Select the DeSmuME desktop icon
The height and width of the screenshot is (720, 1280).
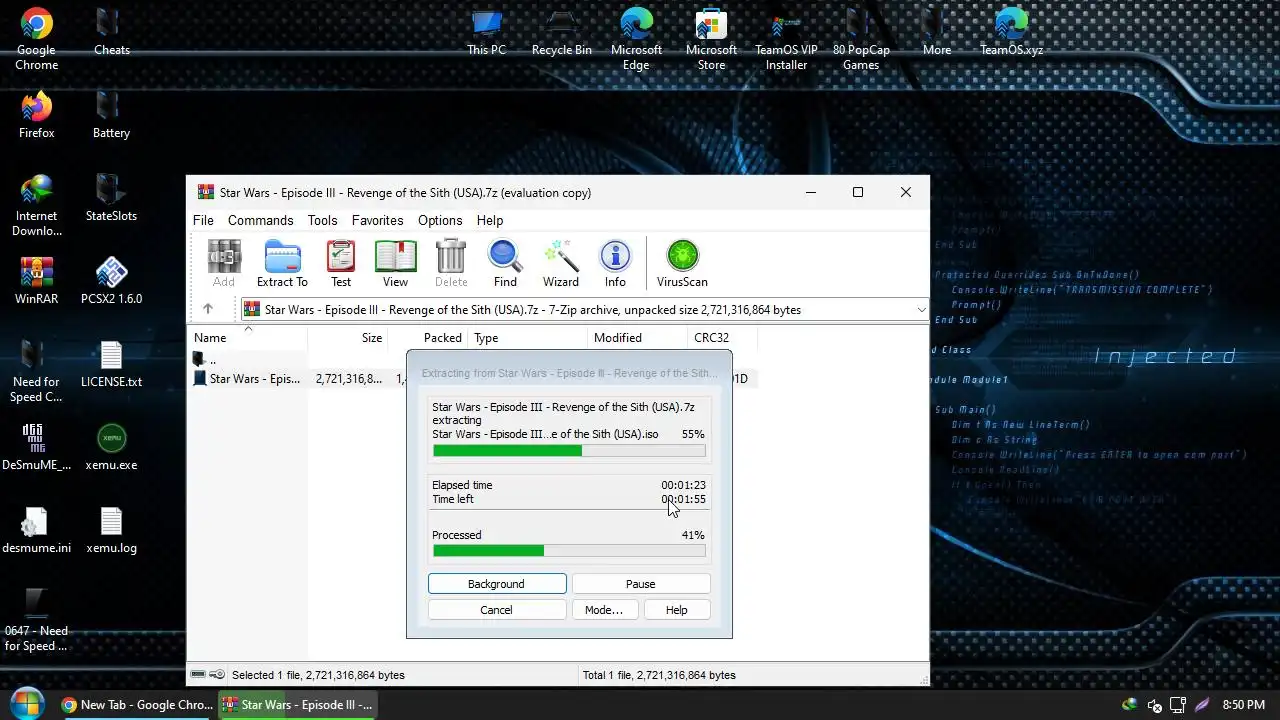[36, 447]
